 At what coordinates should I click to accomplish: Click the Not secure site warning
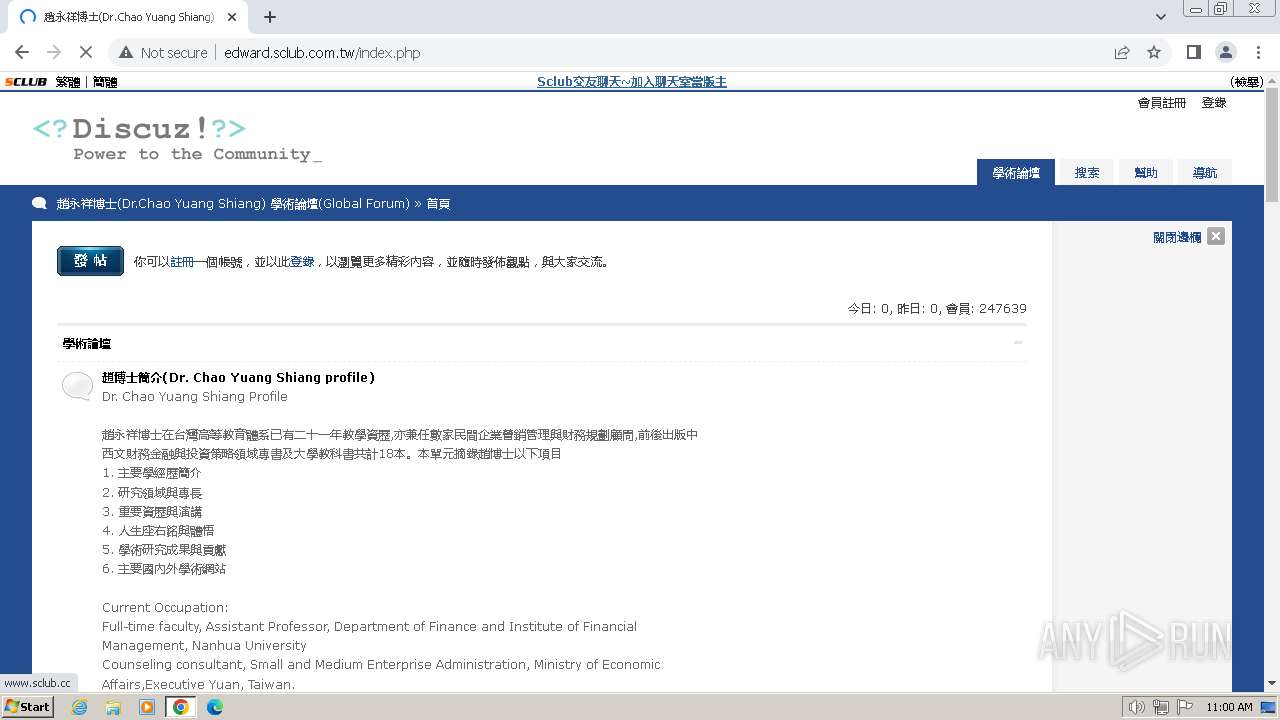coord(163,52)
